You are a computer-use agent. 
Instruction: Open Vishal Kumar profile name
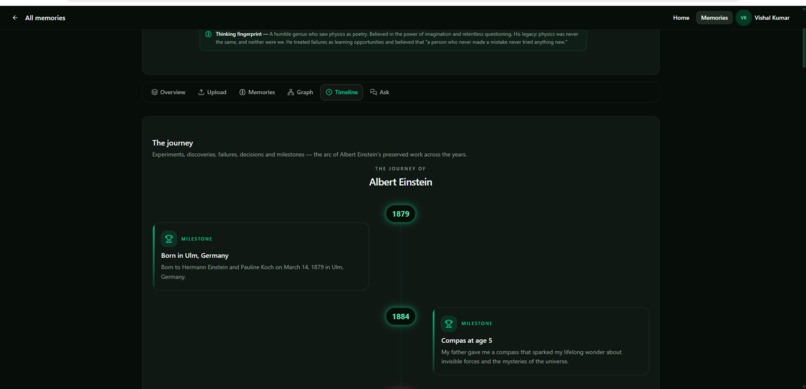(772, 18)
